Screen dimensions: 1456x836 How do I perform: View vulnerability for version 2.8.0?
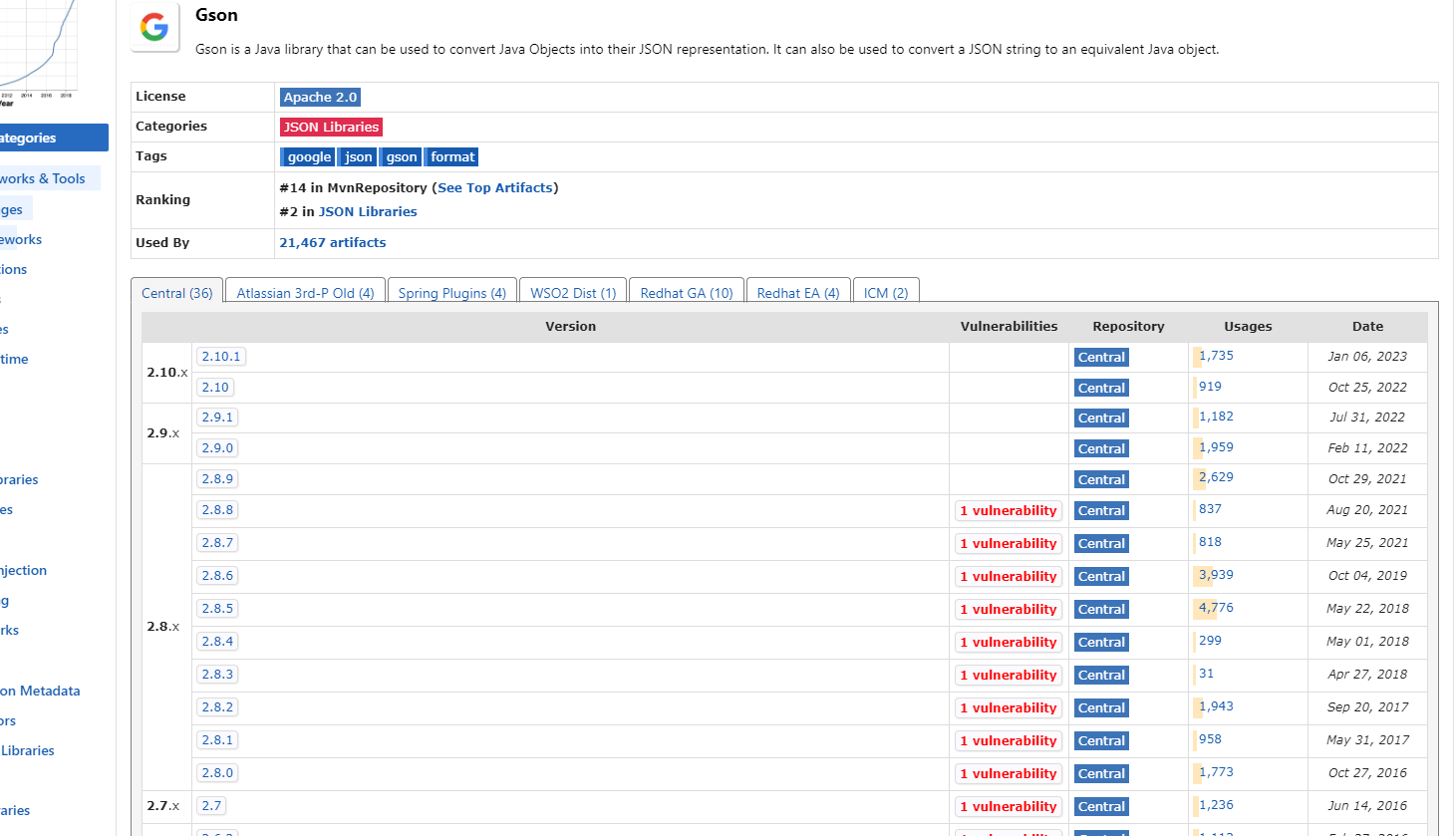click(1009, 774)
